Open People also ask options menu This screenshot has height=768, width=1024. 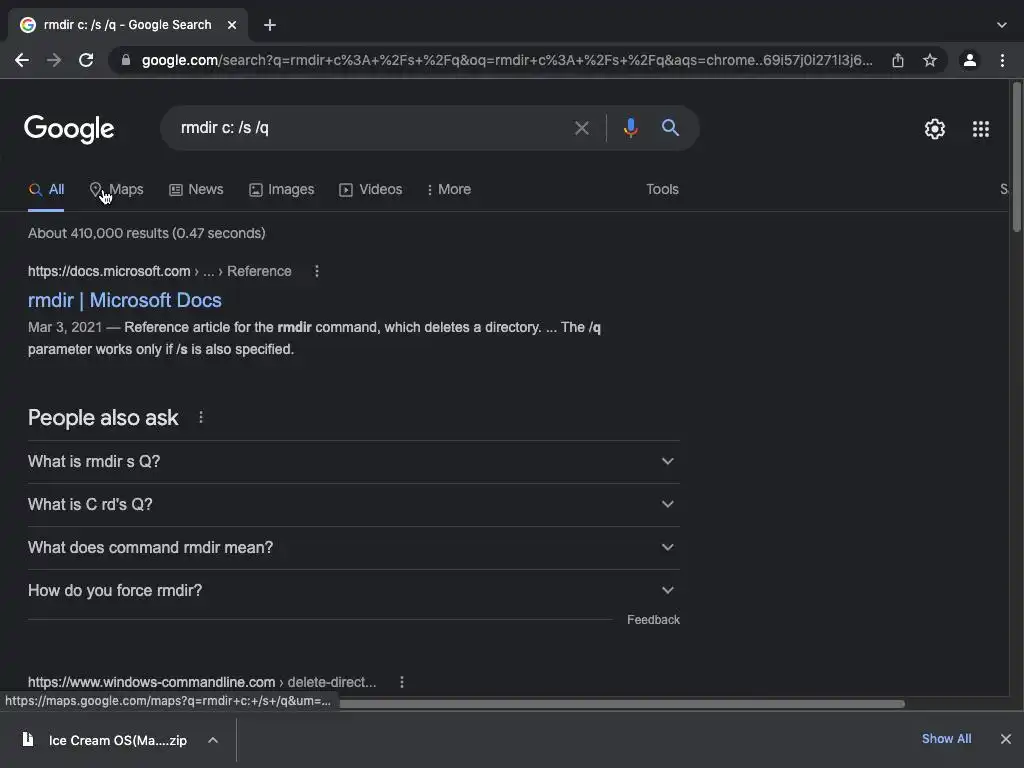tap(201, 417)
